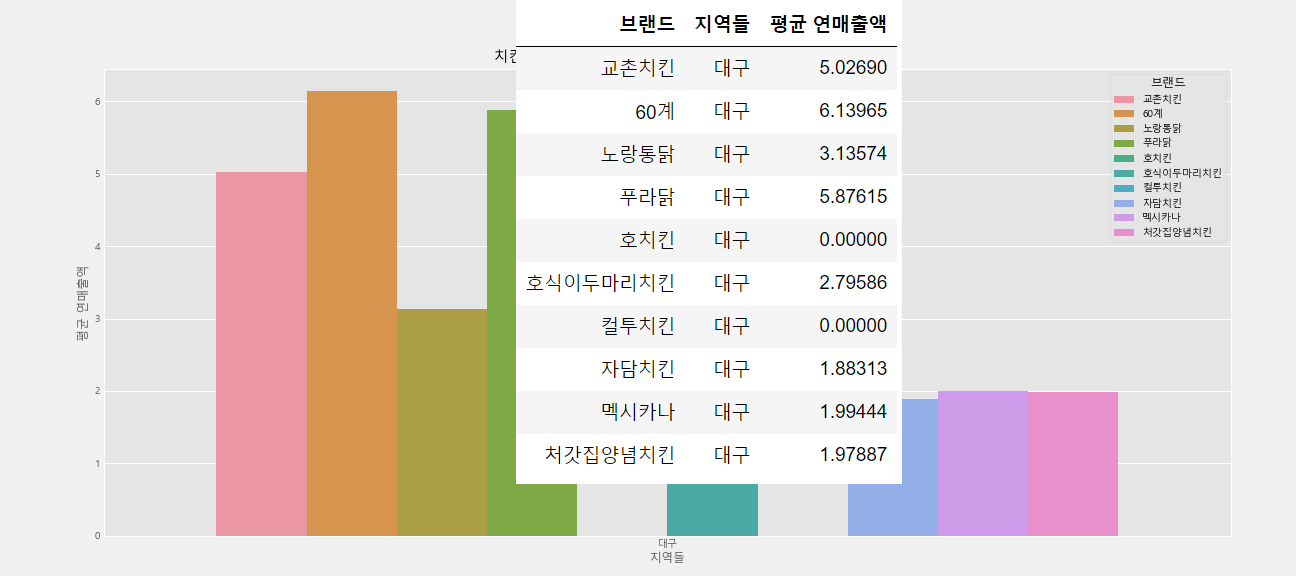Select the 푸라닭 brand cell in the table

(647, 197)
